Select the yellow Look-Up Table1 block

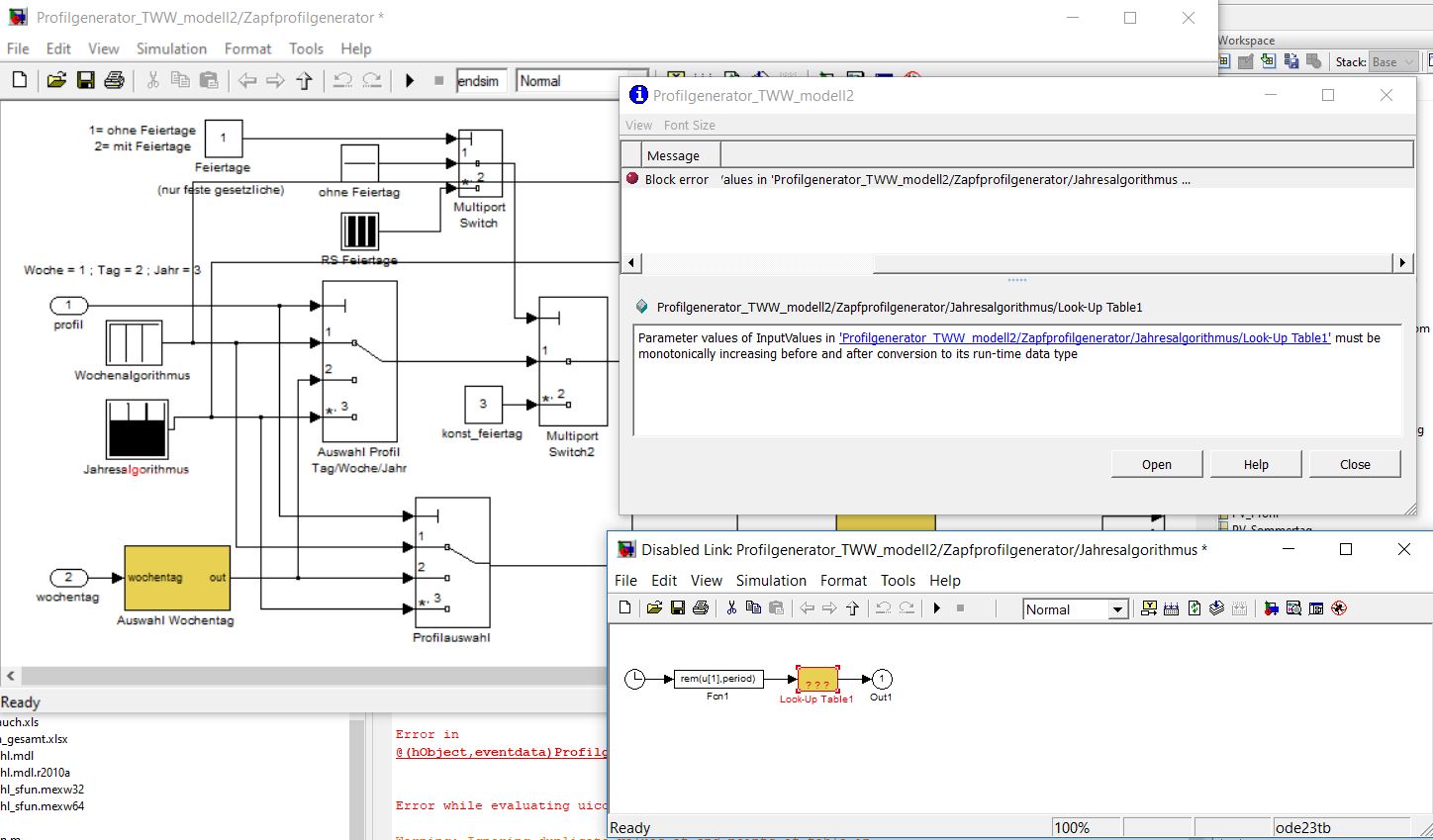click(x=817, y=680)
